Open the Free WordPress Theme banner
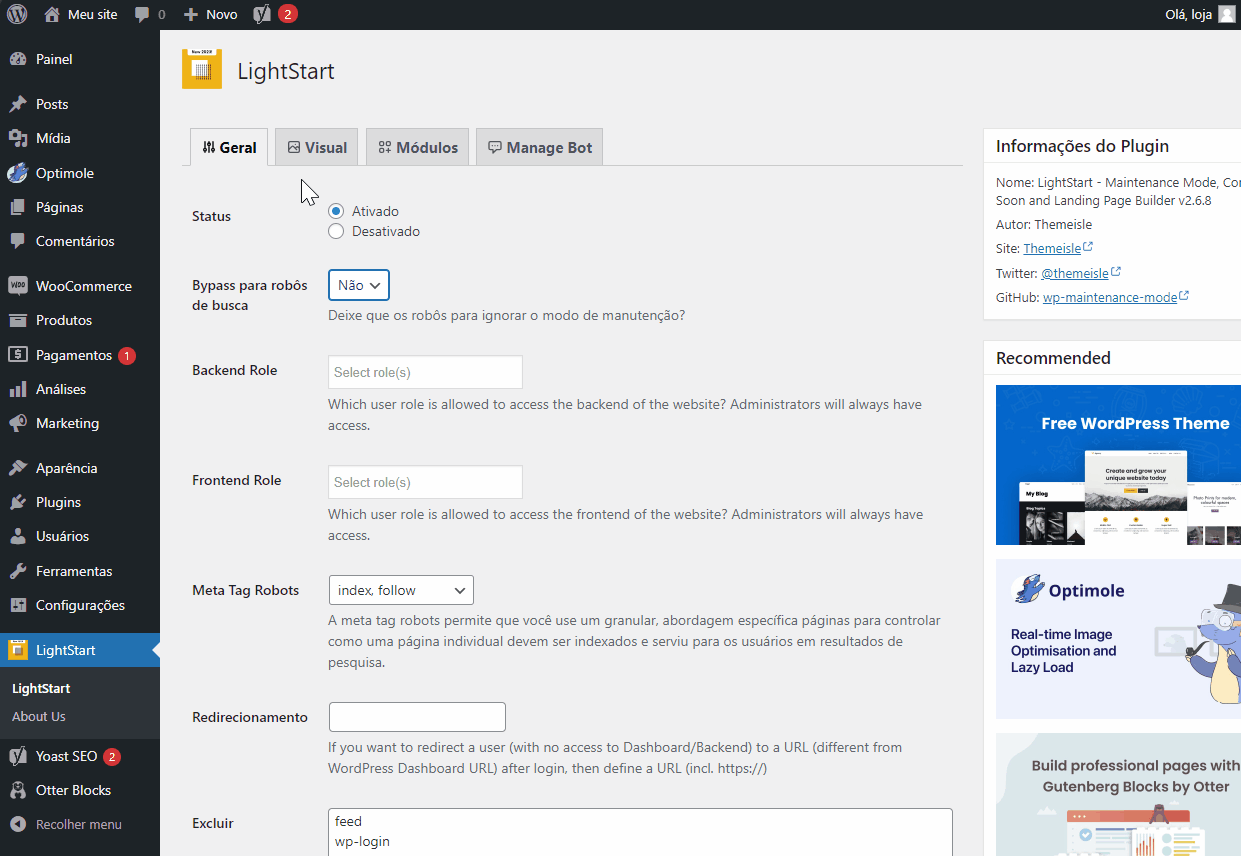 tap(1118, 465)
